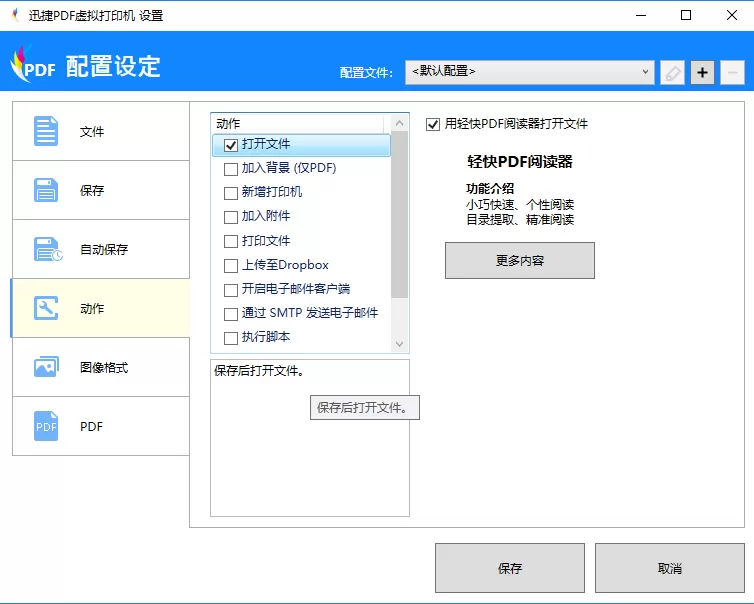Viewport: 754px width, 604px height.
Task: Enable 开启电子邮件客户端 checkbox
Action: (231, 289)
